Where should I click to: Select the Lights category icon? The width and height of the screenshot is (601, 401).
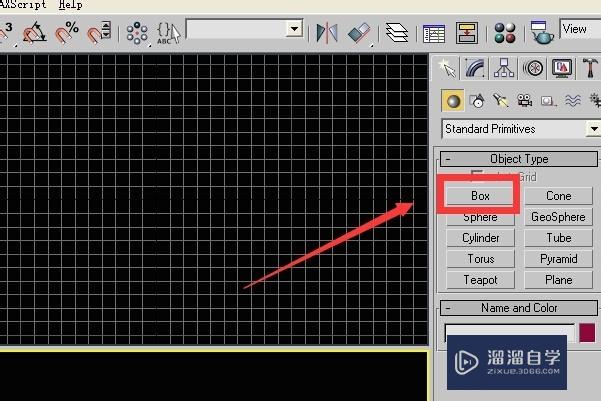(x=500, y=101)
